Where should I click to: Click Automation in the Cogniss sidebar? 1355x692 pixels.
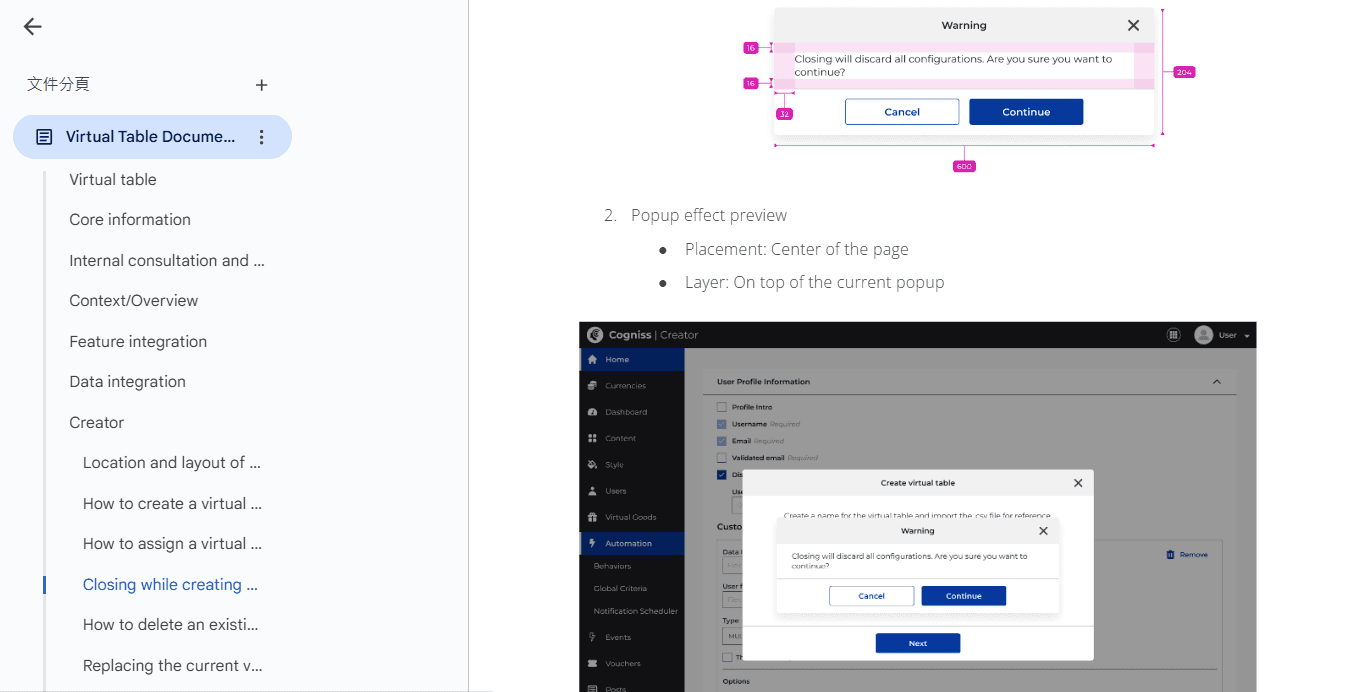(632, 544)
